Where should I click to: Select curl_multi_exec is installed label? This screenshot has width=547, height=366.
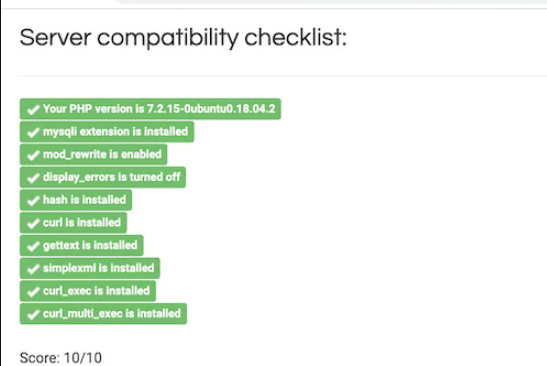click(x=103, y=313)
